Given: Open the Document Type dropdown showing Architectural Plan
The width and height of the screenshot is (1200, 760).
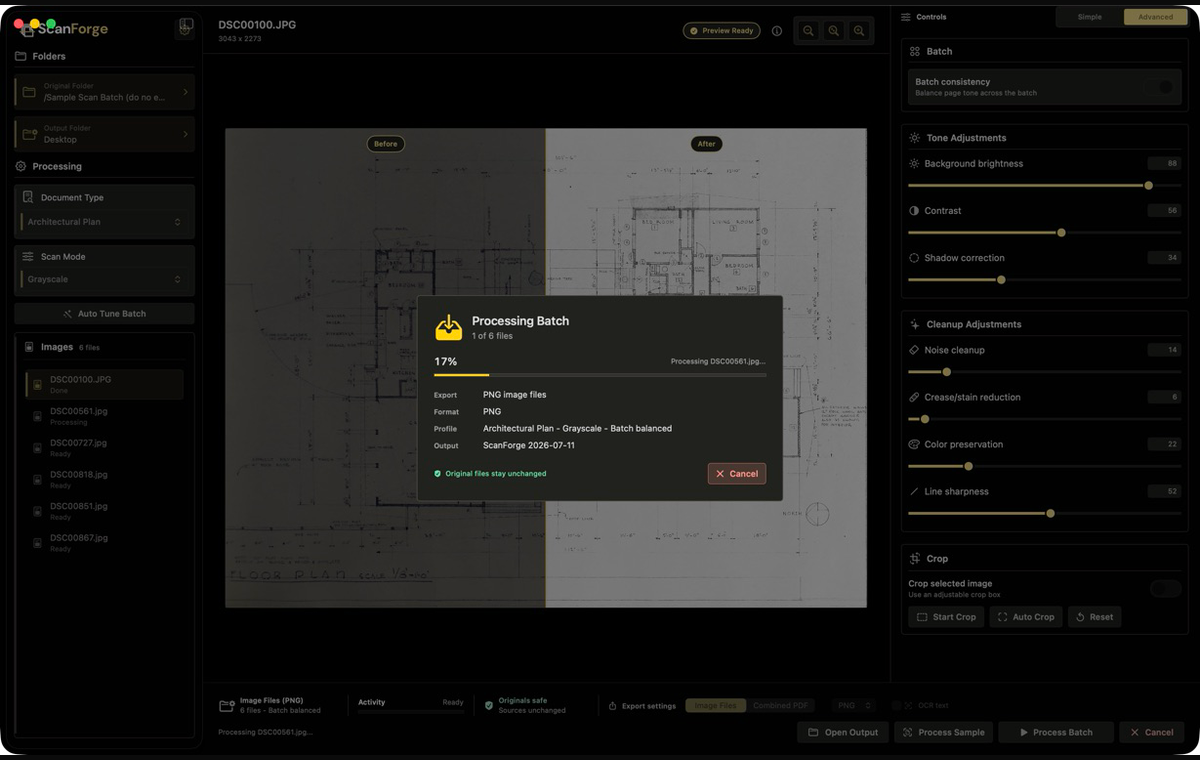Looking at the screenshot, I should pyautogui.click(x=105, y=222).
